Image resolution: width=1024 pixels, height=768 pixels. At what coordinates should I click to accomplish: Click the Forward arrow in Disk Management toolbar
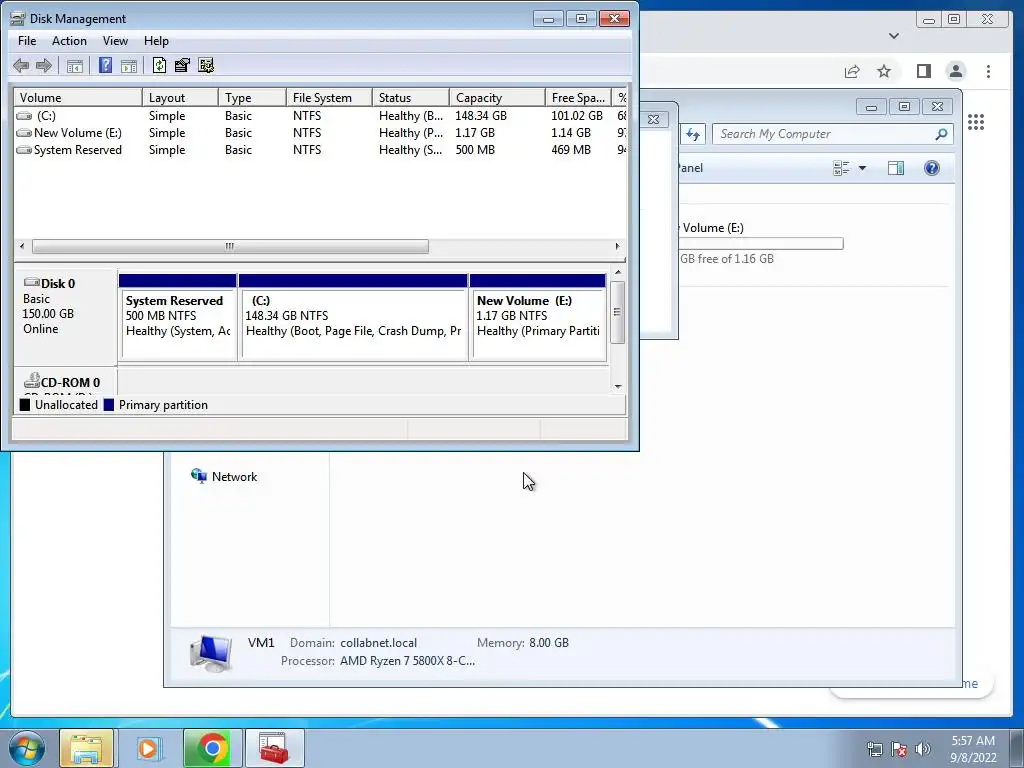44,65
